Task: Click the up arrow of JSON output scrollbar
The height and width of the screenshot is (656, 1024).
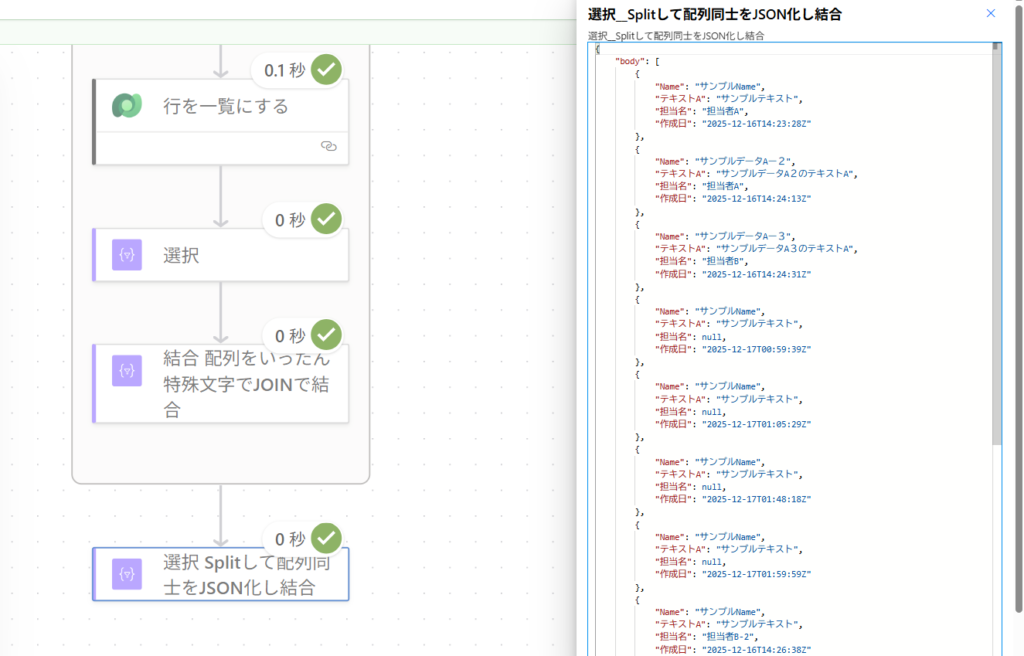Action: (x=995, y=47)
